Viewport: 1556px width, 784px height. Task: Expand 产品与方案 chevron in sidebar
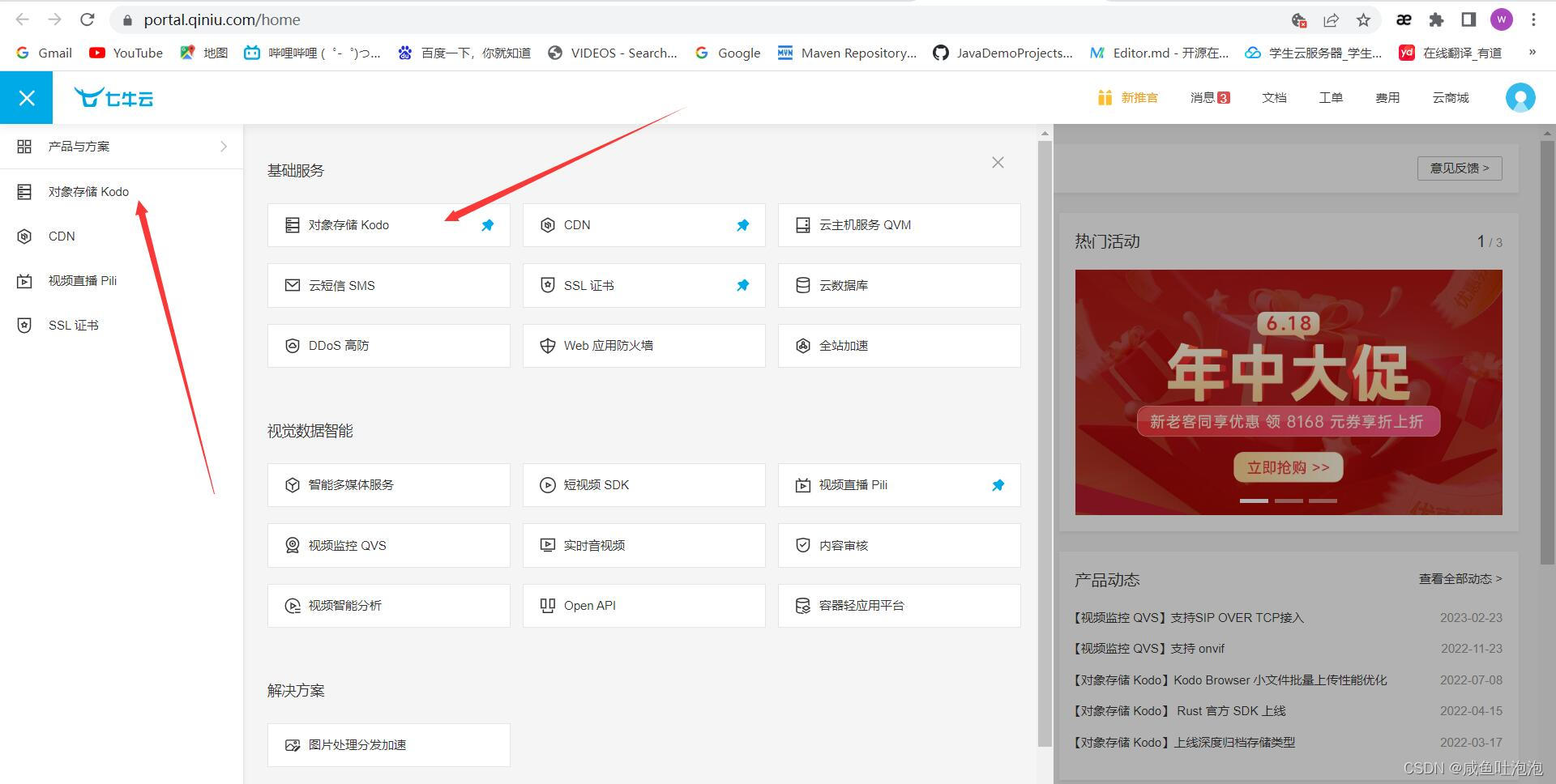[x=224, y=147]
